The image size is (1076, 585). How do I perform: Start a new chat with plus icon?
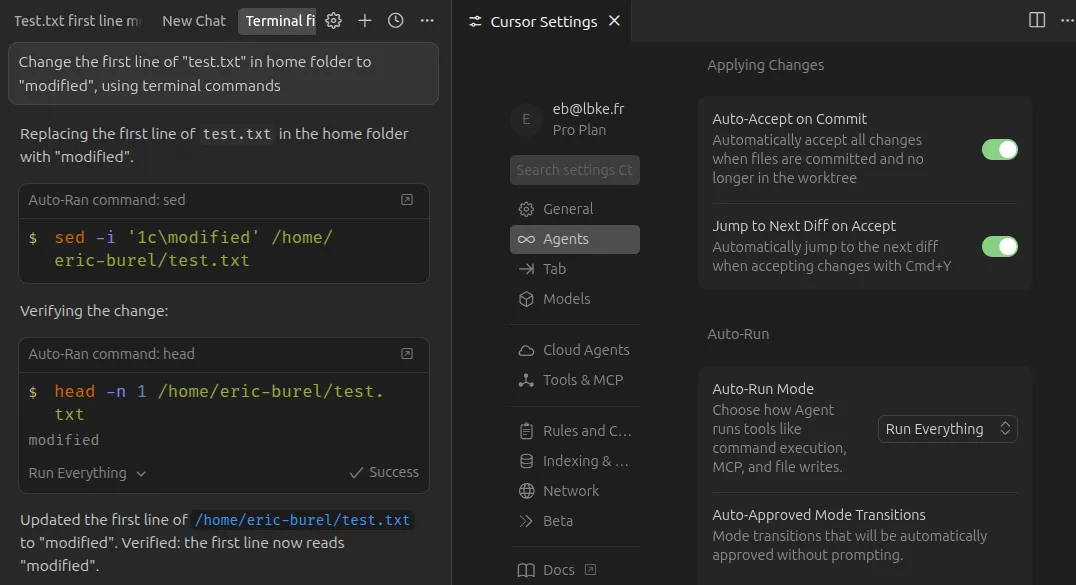point(365,21)
